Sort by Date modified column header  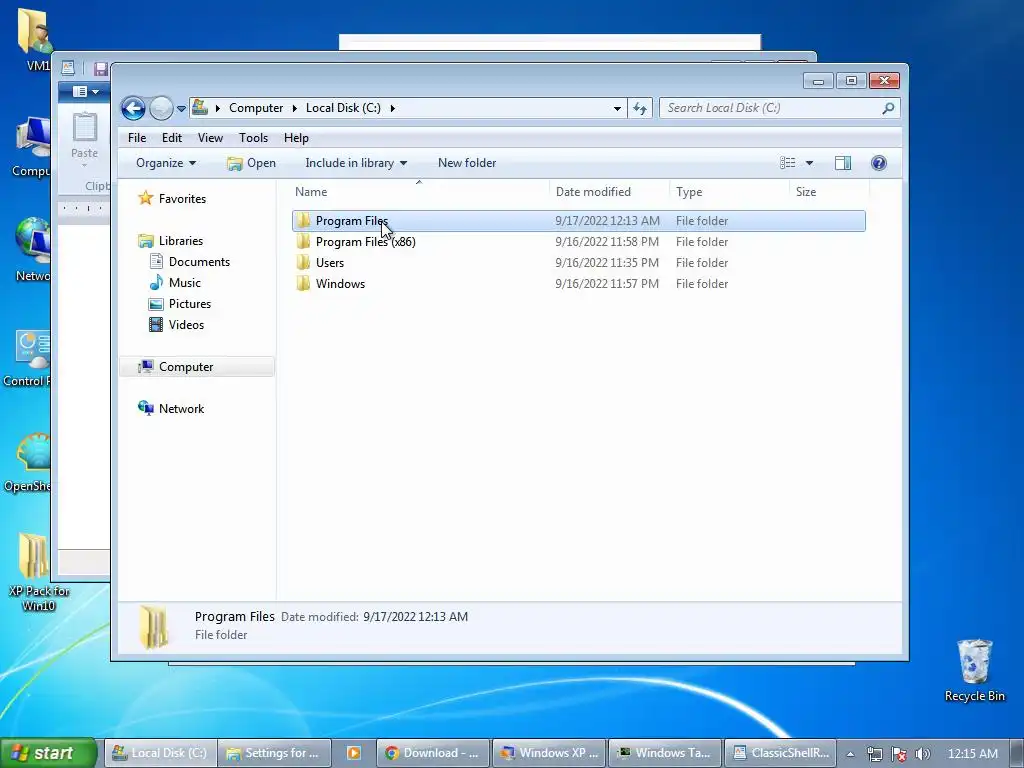click(609, 192)
